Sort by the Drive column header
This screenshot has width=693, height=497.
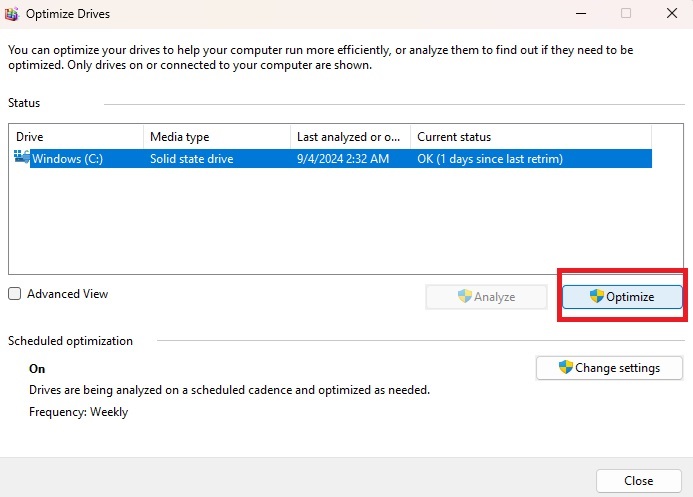[x=76, y=137]
